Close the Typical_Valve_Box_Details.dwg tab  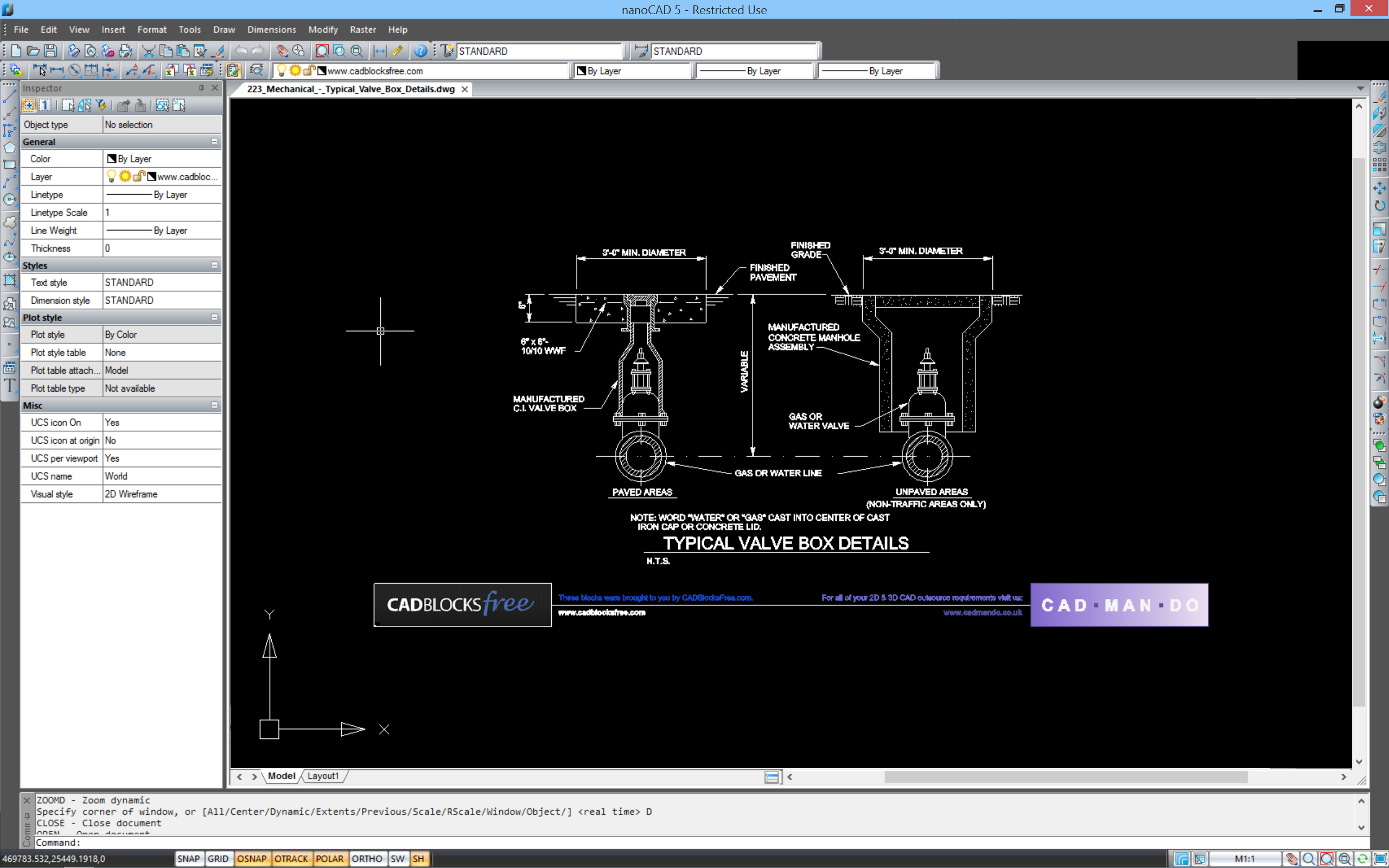tap(464, 89)
